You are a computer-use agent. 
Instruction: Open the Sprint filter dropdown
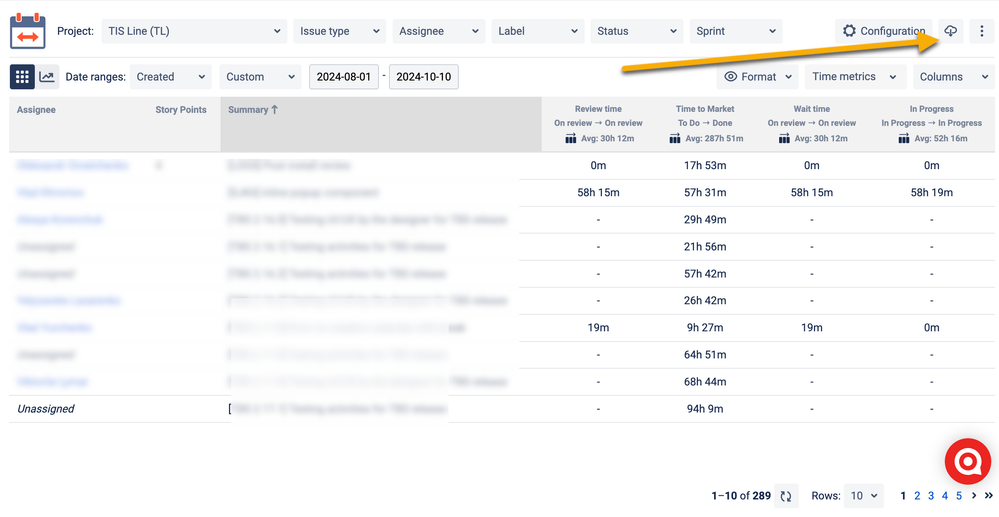736,31
